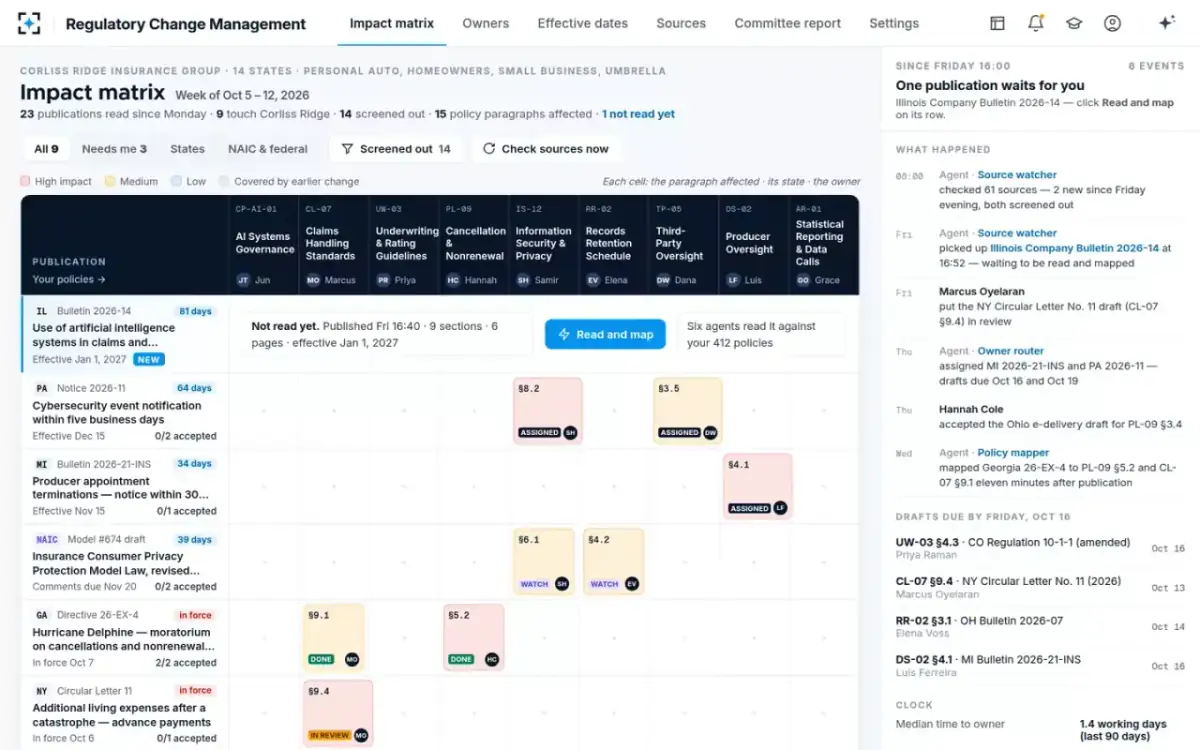Open the Sources tab
1200x750 pixels.
point(681,23)
